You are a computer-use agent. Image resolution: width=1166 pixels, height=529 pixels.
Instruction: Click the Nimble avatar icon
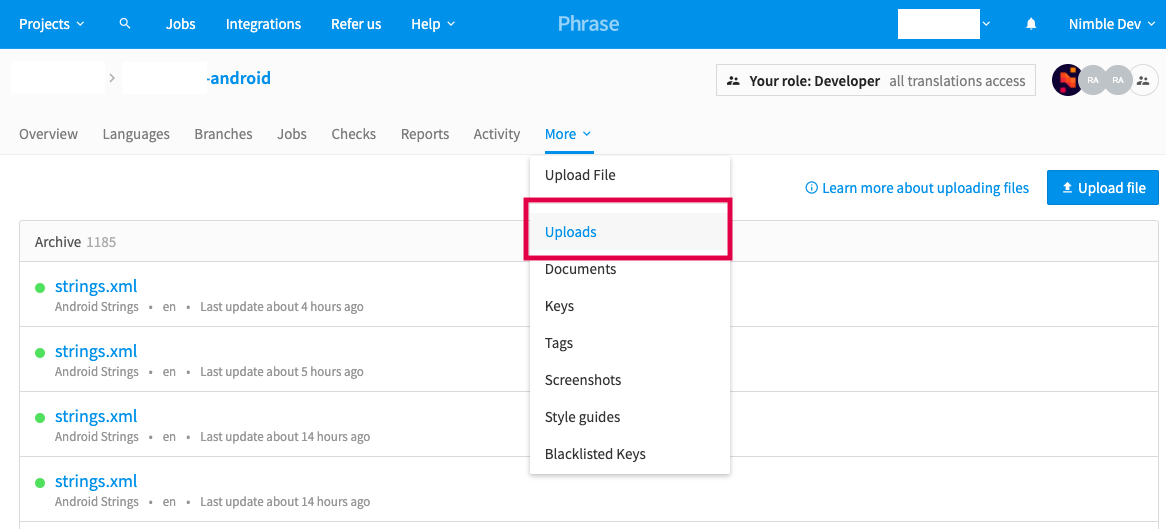click(x=1067, y=81)
